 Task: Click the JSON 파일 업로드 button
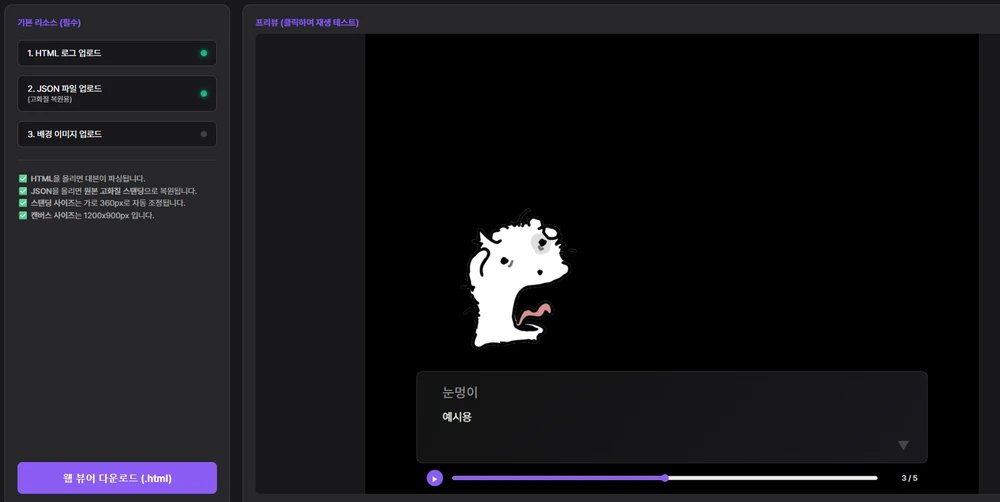click(x=117, y=94)
